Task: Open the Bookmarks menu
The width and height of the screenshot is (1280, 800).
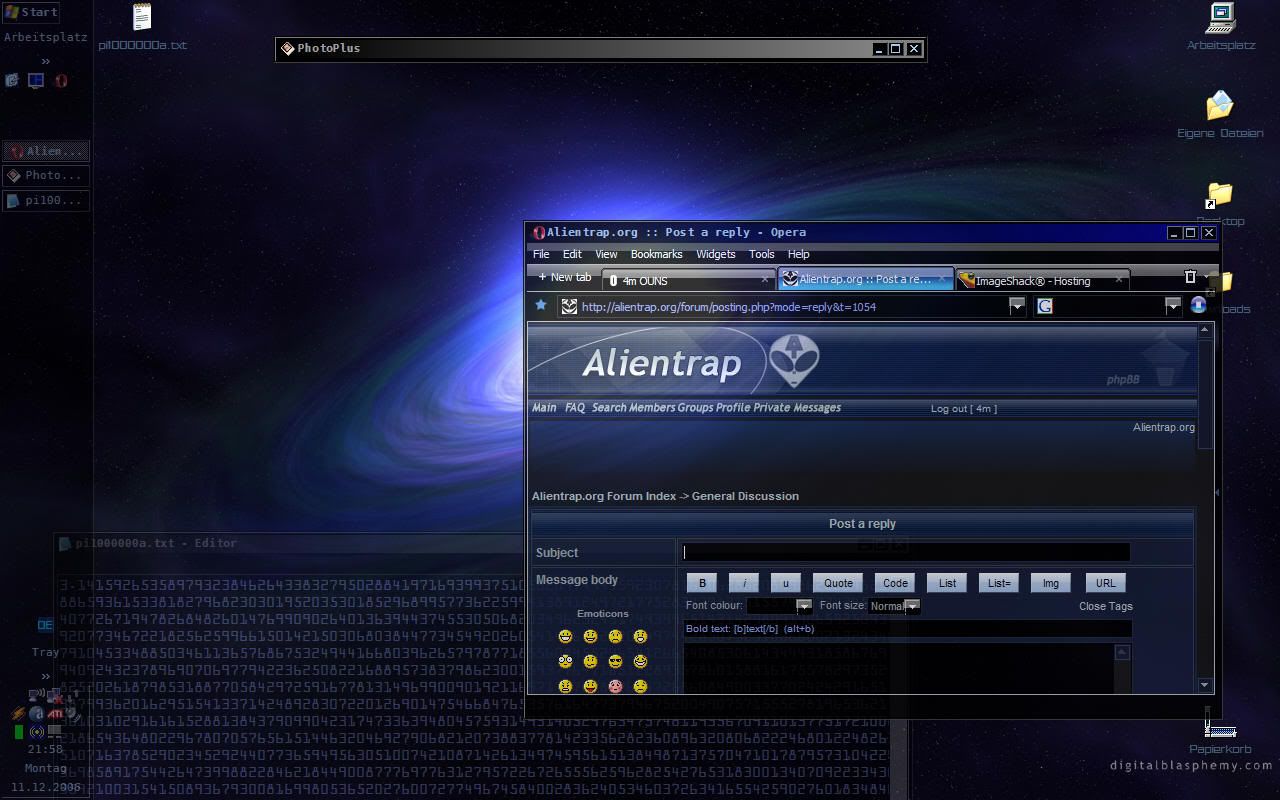Action: (656, 254)
